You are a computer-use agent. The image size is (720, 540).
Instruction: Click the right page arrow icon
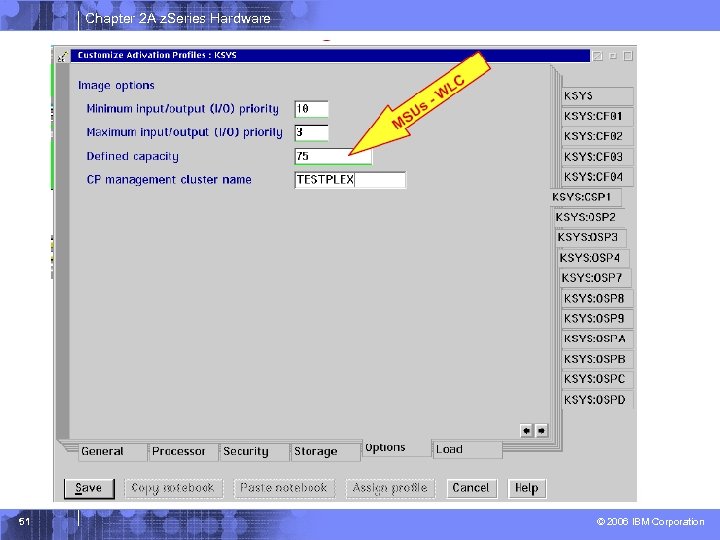541,431
